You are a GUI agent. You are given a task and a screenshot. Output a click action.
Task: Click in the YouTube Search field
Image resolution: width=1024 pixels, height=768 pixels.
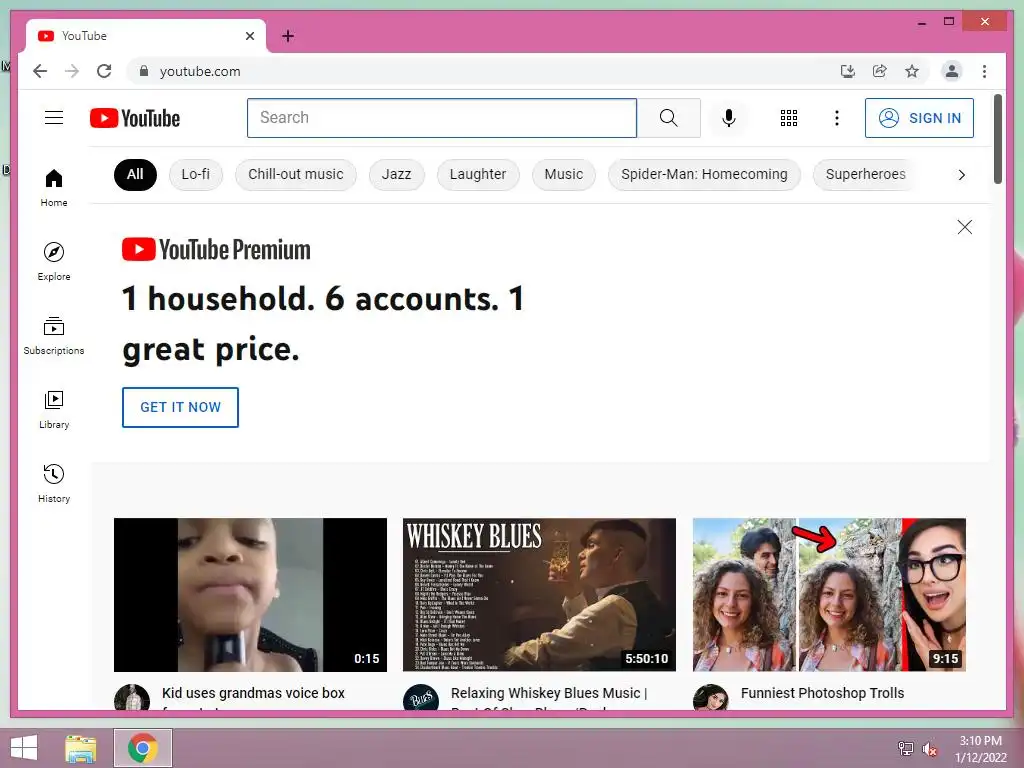pyautogui.click(x=441, y=118)
